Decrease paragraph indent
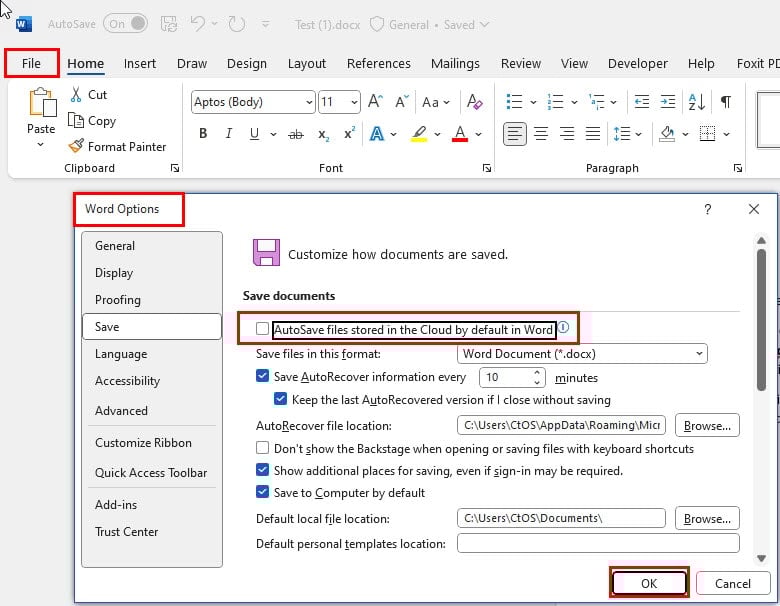This screenshot has height=606, width=780. coord(642,101)
